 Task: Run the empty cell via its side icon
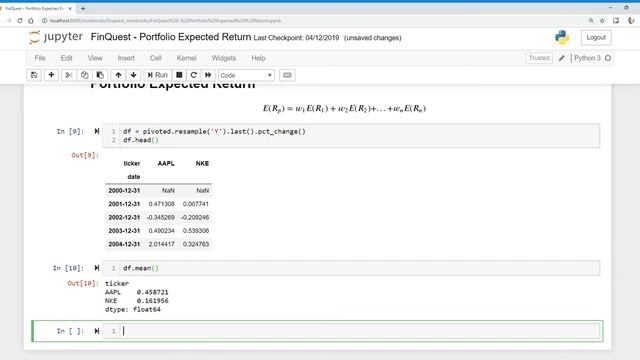[x=97, y=331]
